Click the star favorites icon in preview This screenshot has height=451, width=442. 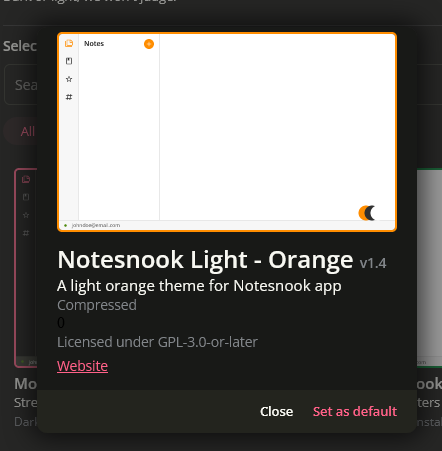click(69, 79)
